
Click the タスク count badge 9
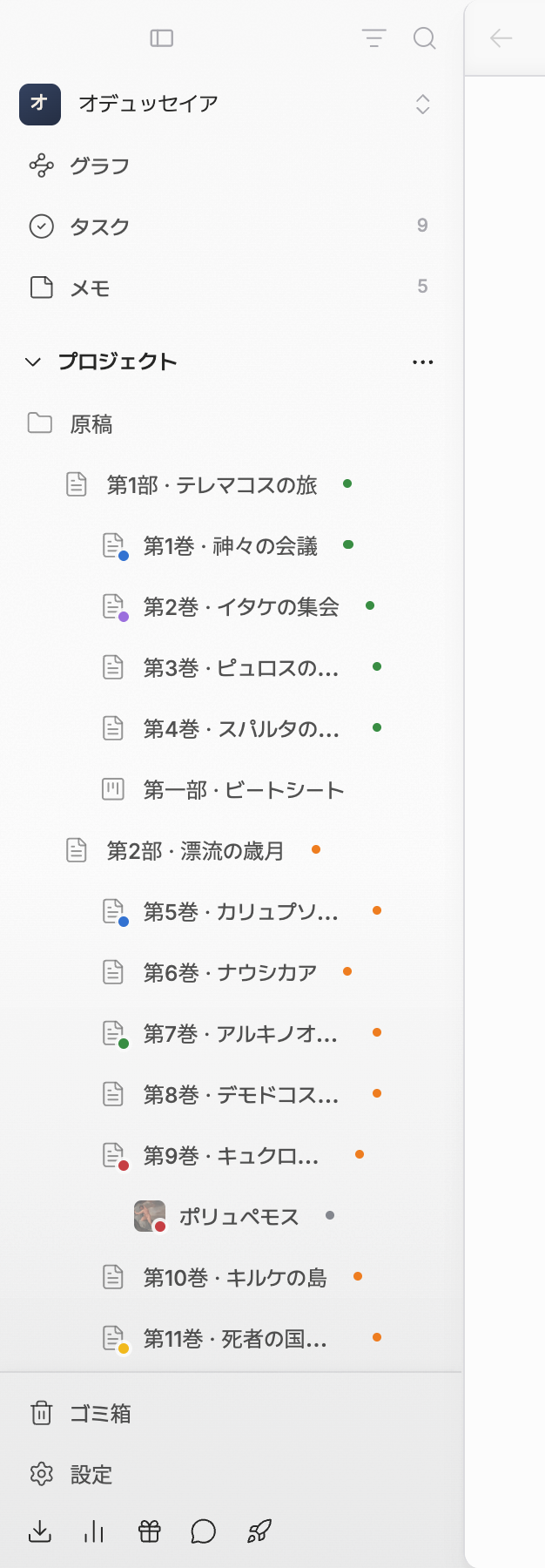pos(422,226)
